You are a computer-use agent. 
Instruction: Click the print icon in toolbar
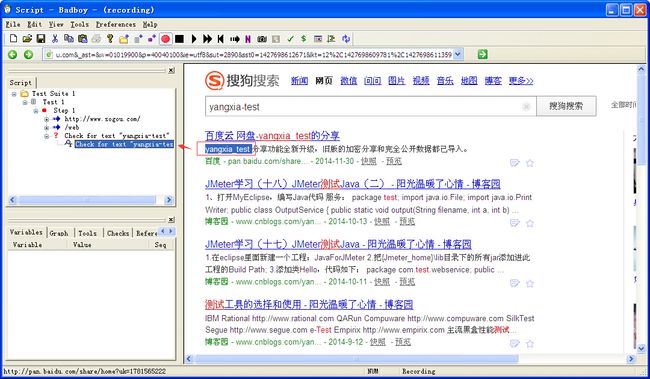tap(96, 39)
